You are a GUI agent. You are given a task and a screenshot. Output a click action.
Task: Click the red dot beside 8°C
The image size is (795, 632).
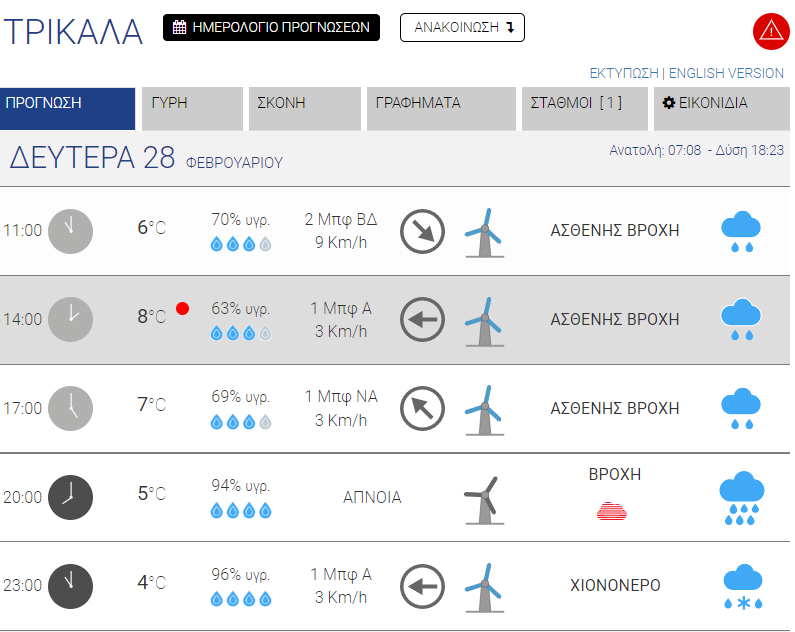pos(182,309)
